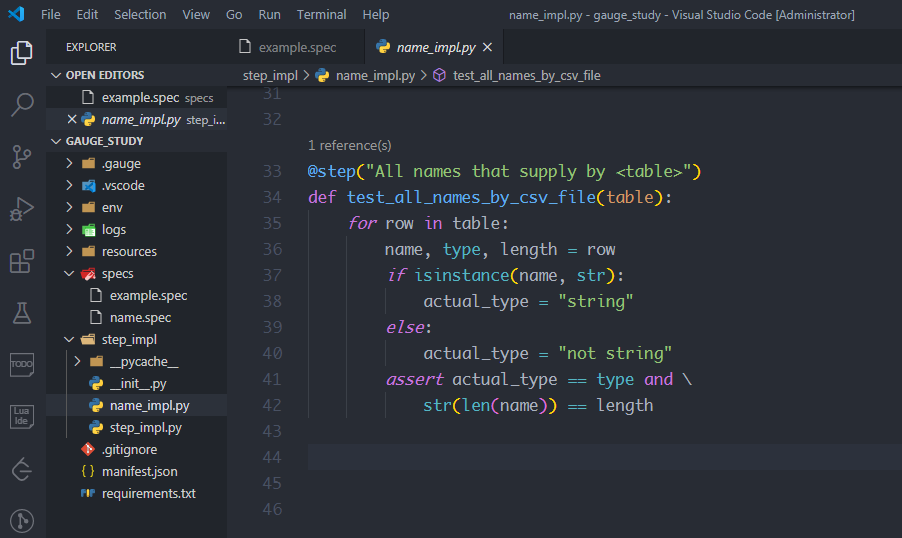Expand the __pycache__ folder

pyautogui.click(x=77, y=361)
